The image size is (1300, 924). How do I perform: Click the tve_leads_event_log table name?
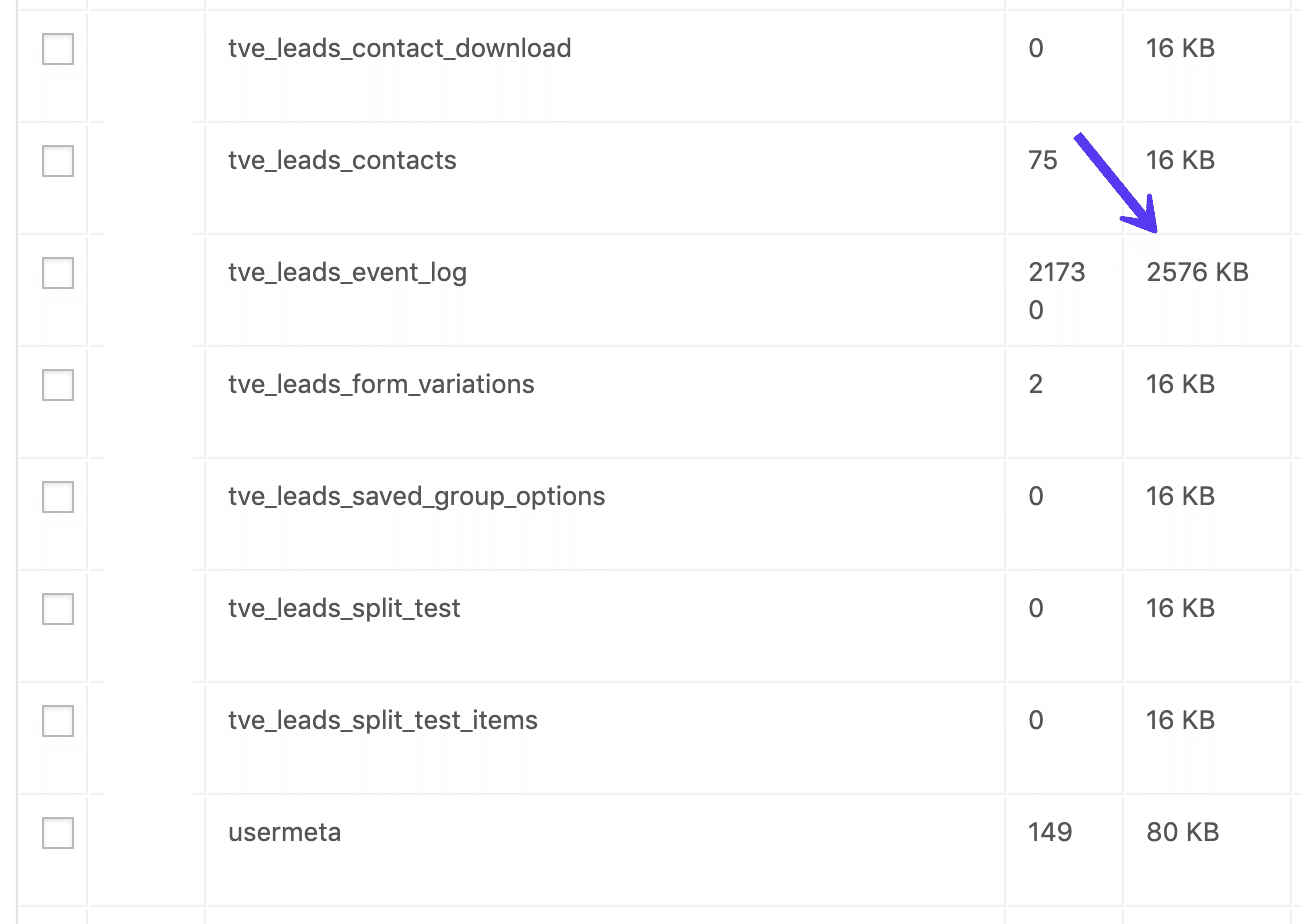[347, 272]
